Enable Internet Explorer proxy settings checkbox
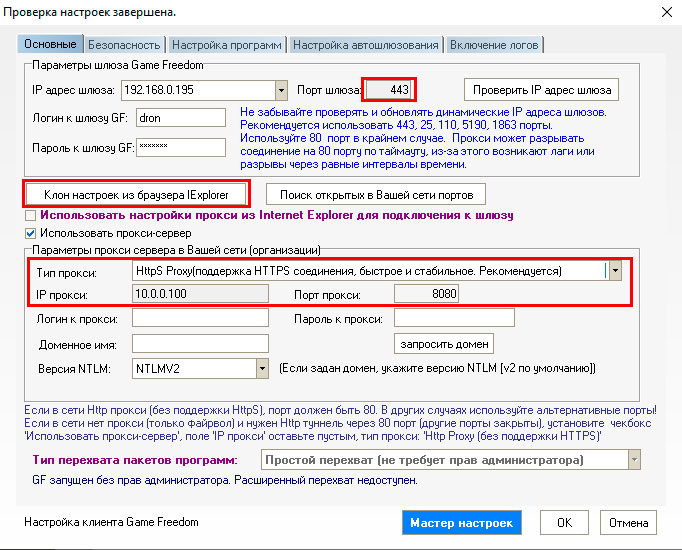This screenshot has height=550, width=682. click(30, 215)
